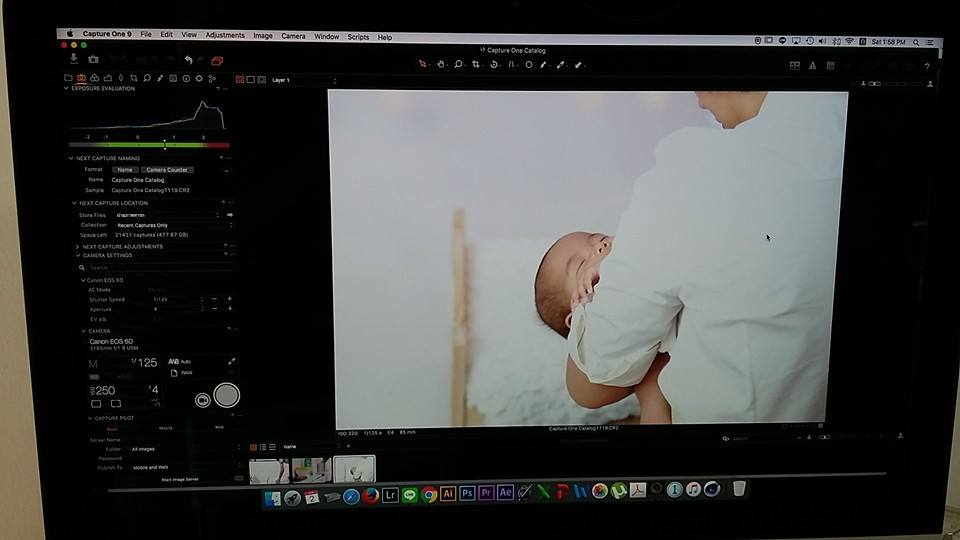The height and width of the screenshot is (540, 960).
Task: Select the Rotate straighten cursor tool
Action: (x=494, y=64)
